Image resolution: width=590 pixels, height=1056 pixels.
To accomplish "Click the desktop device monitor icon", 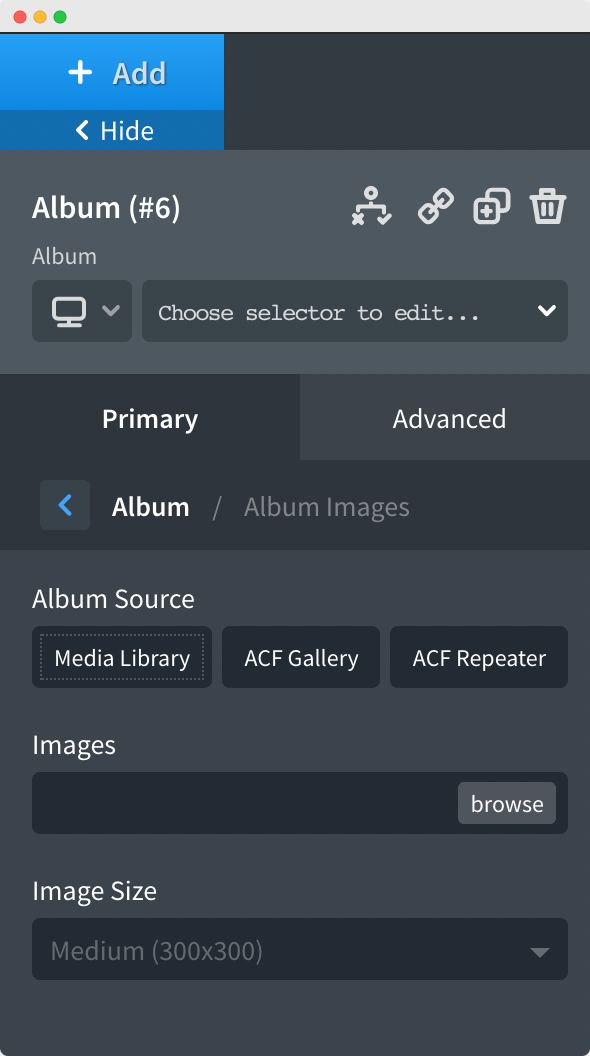I will click(x=70, y=311).
